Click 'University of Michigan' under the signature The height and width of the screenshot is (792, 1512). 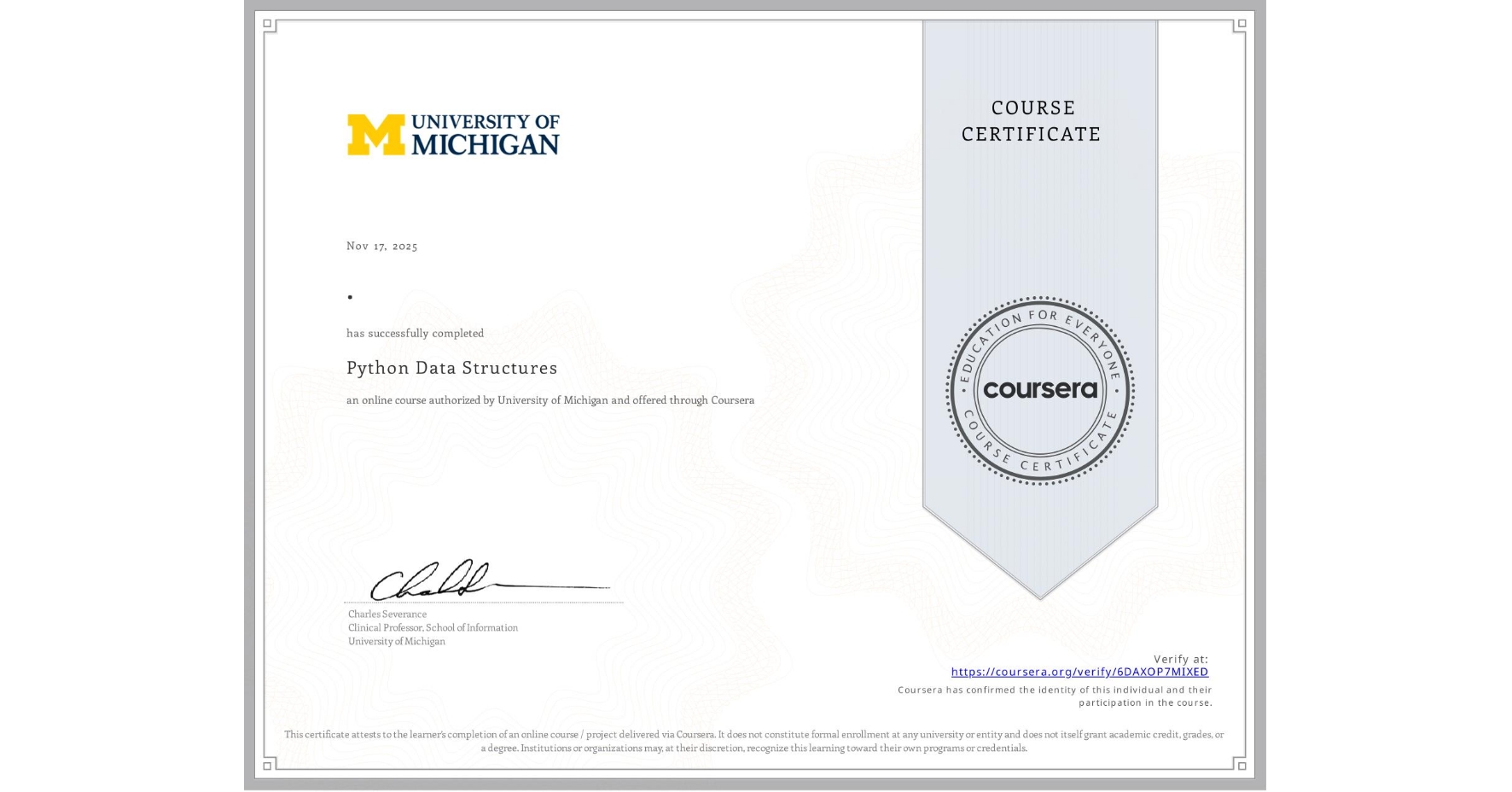pos(397,642)
